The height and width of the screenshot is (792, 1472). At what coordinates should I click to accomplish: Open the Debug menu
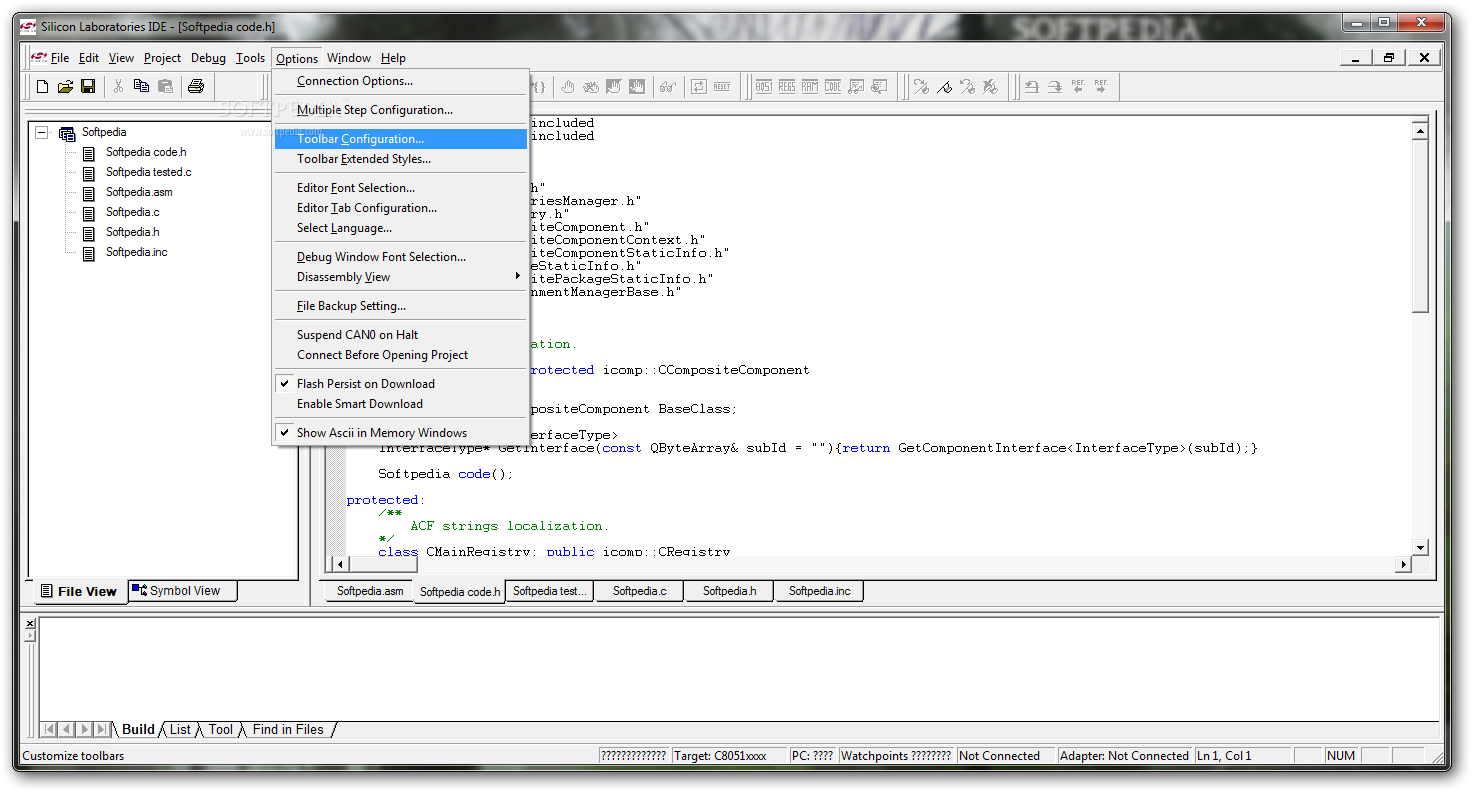(x=208, y=58)
